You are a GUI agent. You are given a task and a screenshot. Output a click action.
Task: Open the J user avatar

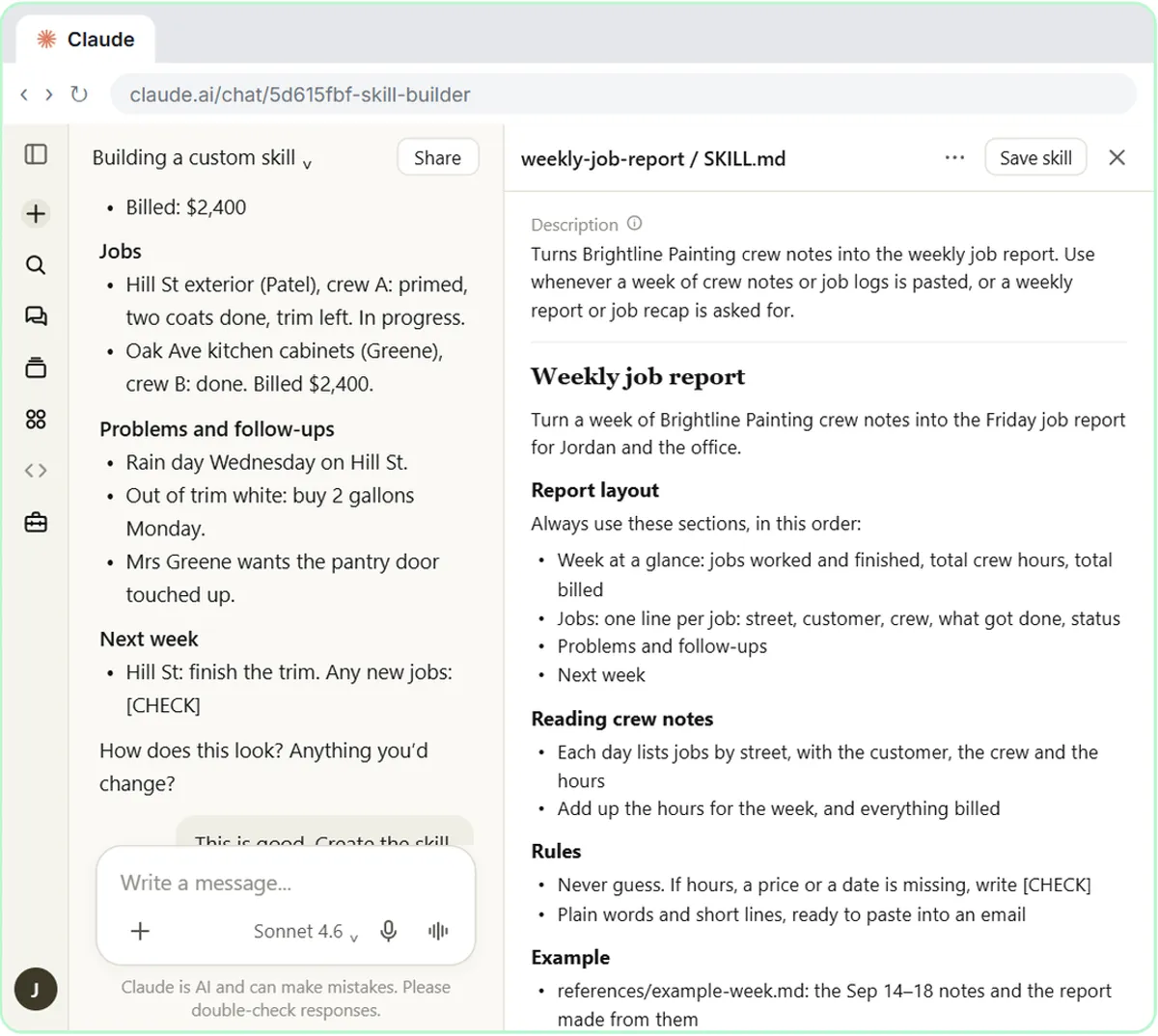click(36, 989)
